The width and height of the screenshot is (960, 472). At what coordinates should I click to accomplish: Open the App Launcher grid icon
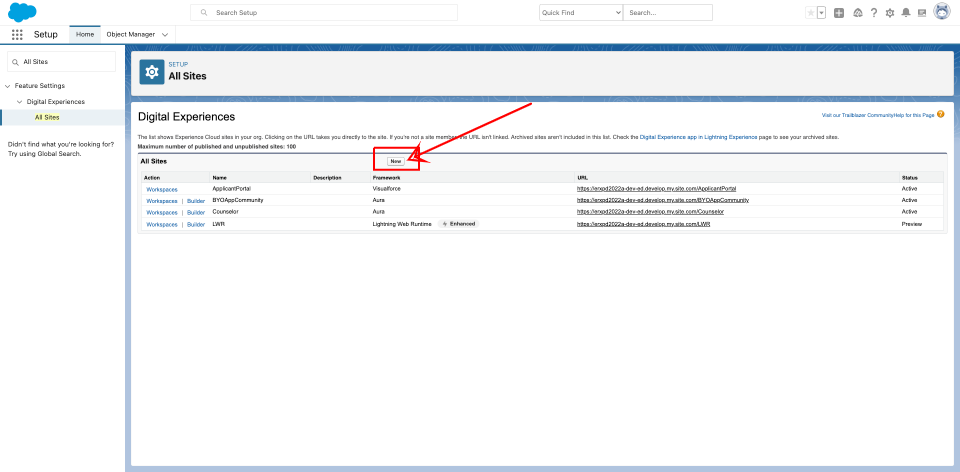(x=17, y=34)
